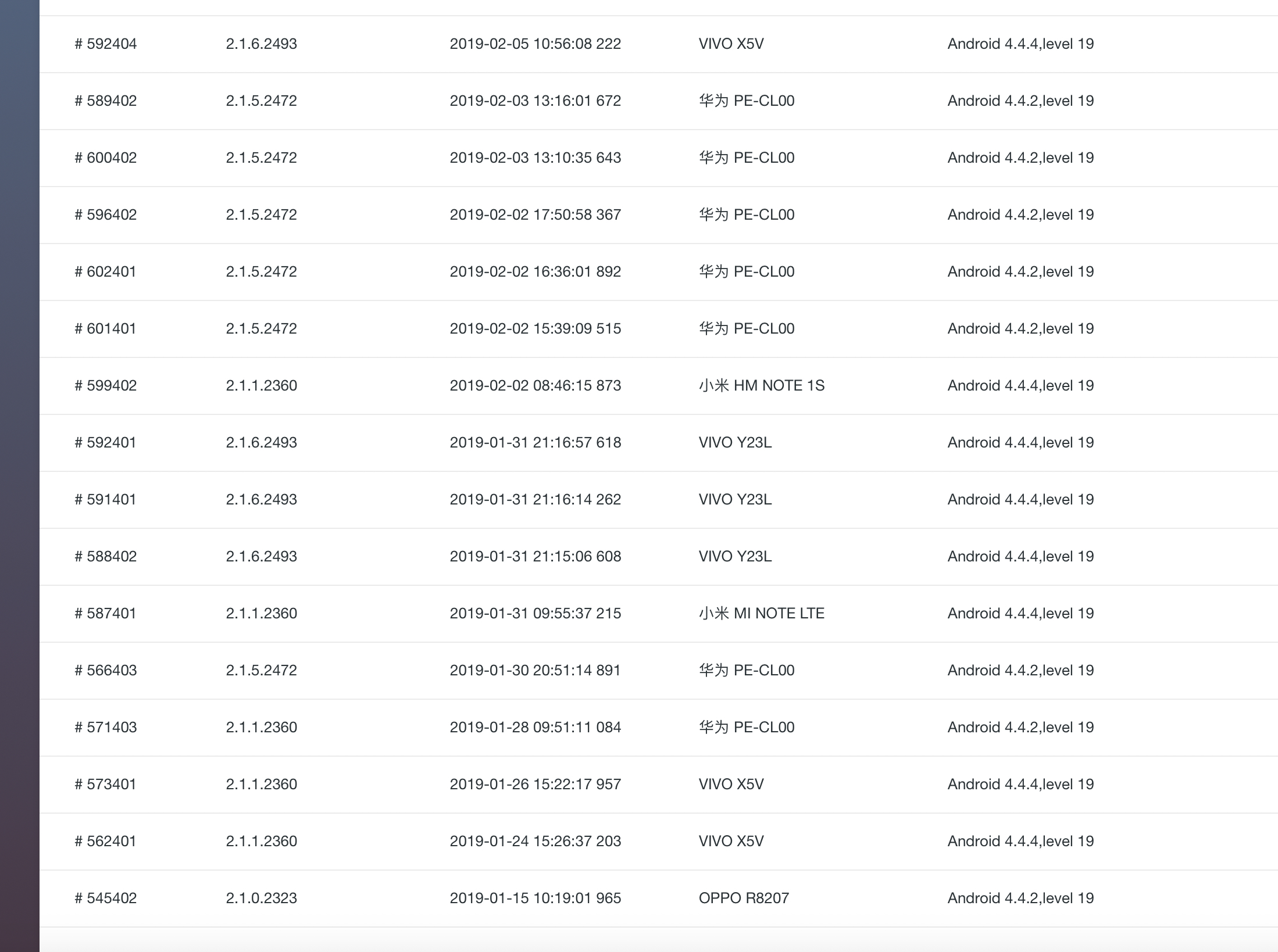Open entry # 588402

pos(105,556)
